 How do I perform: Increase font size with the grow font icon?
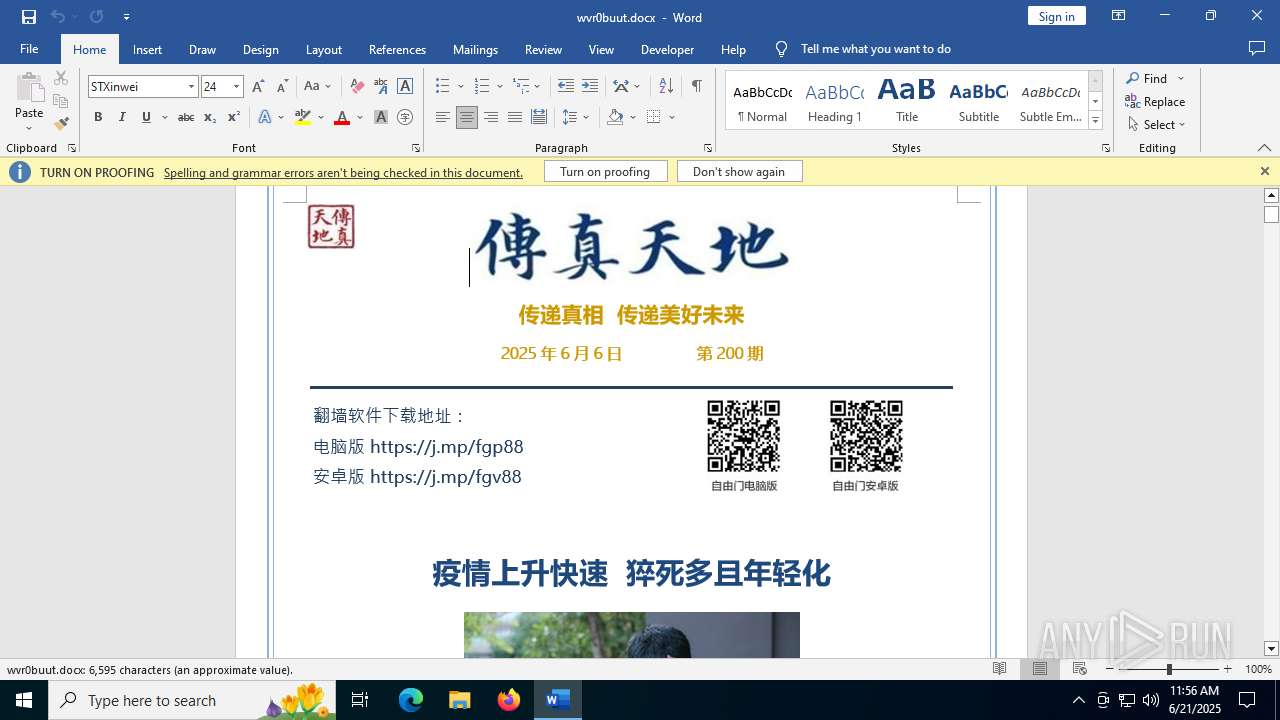coord(259,87)
